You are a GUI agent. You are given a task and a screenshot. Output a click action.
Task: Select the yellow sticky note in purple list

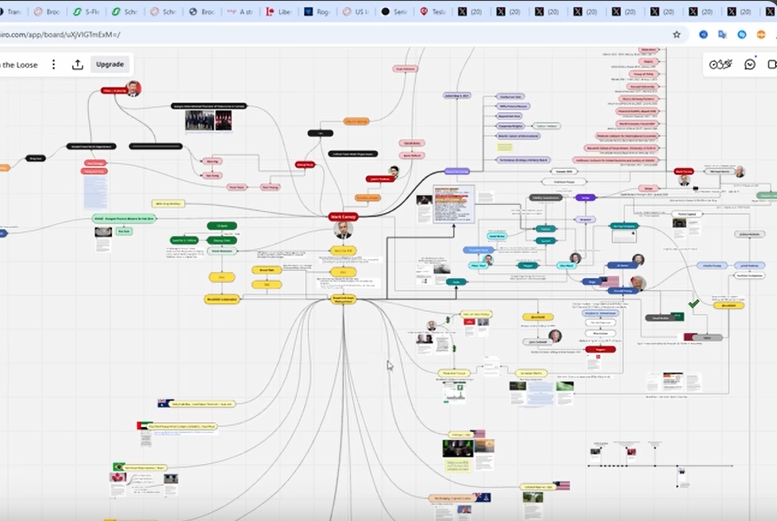coord(504,147)
